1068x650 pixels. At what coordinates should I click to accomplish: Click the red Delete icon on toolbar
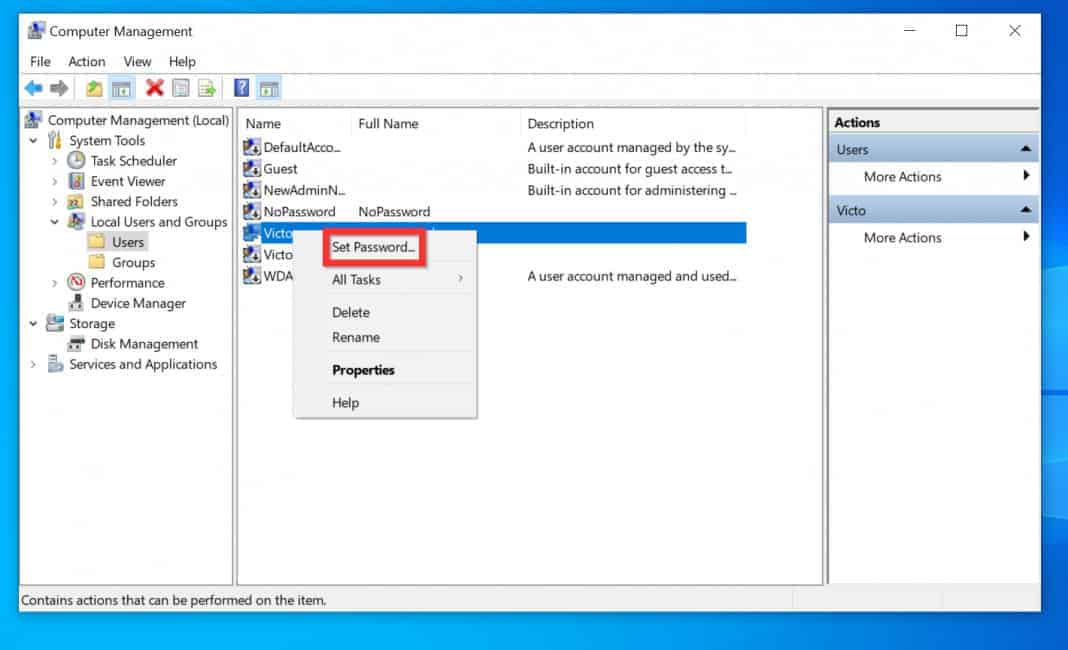(154, 88)
